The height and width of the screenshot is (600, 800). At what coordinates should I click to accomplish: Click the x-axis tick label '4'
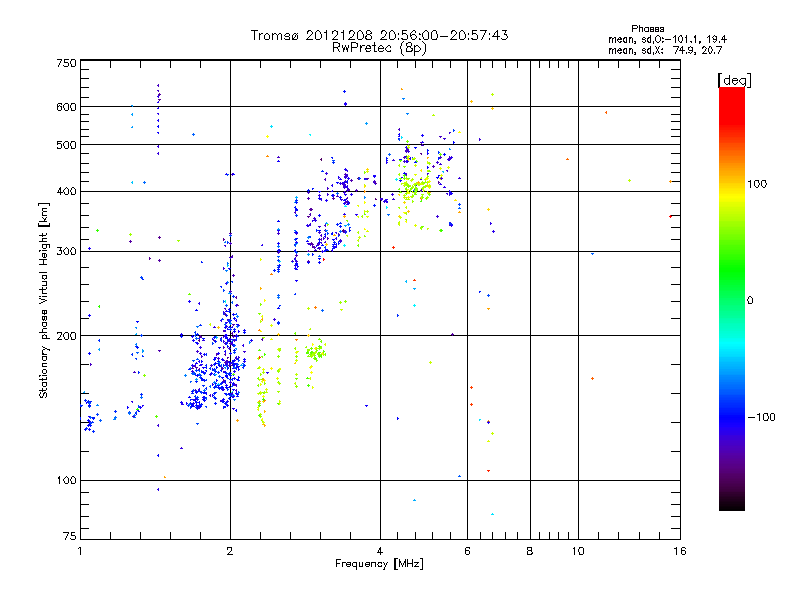[x=380, y=551]
